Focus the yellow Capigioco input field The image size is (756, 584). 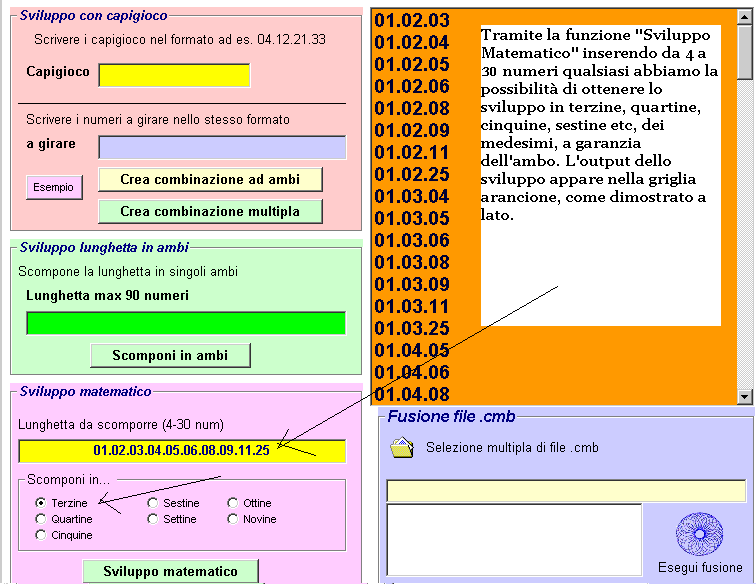point(174,75)
